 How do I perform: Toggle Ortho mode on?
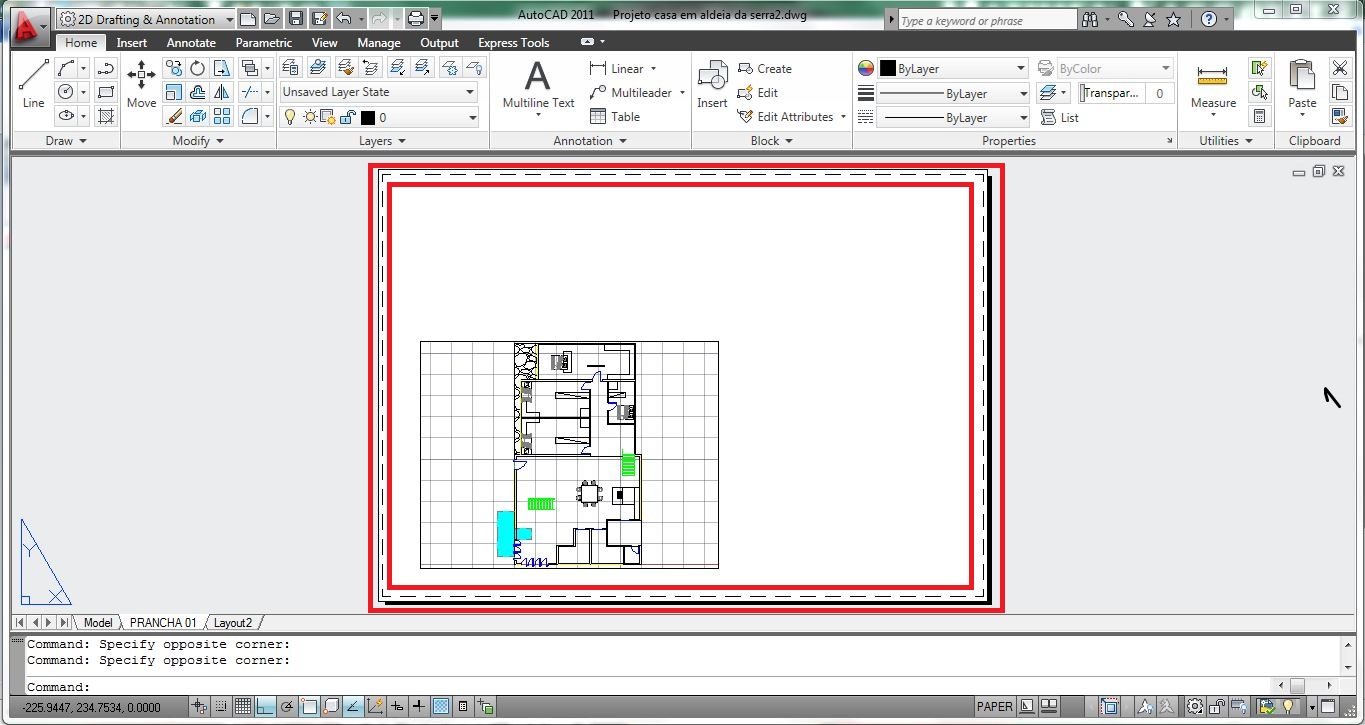click(x=264, y=706)
